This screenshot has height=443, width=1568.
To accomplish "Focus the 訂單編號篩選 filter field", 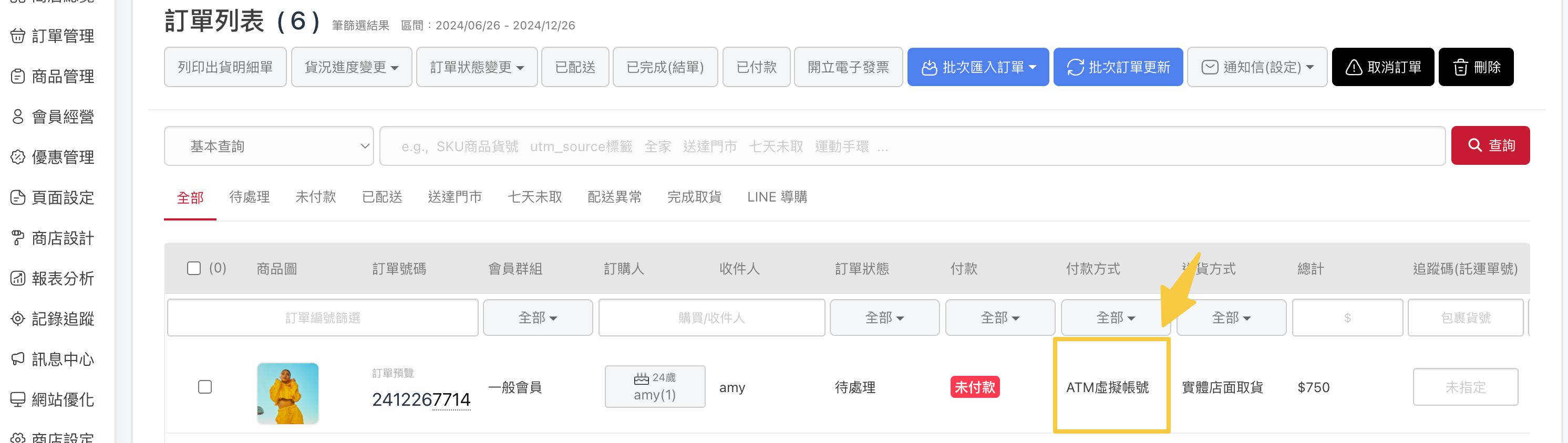I will [x=323, y=317].
